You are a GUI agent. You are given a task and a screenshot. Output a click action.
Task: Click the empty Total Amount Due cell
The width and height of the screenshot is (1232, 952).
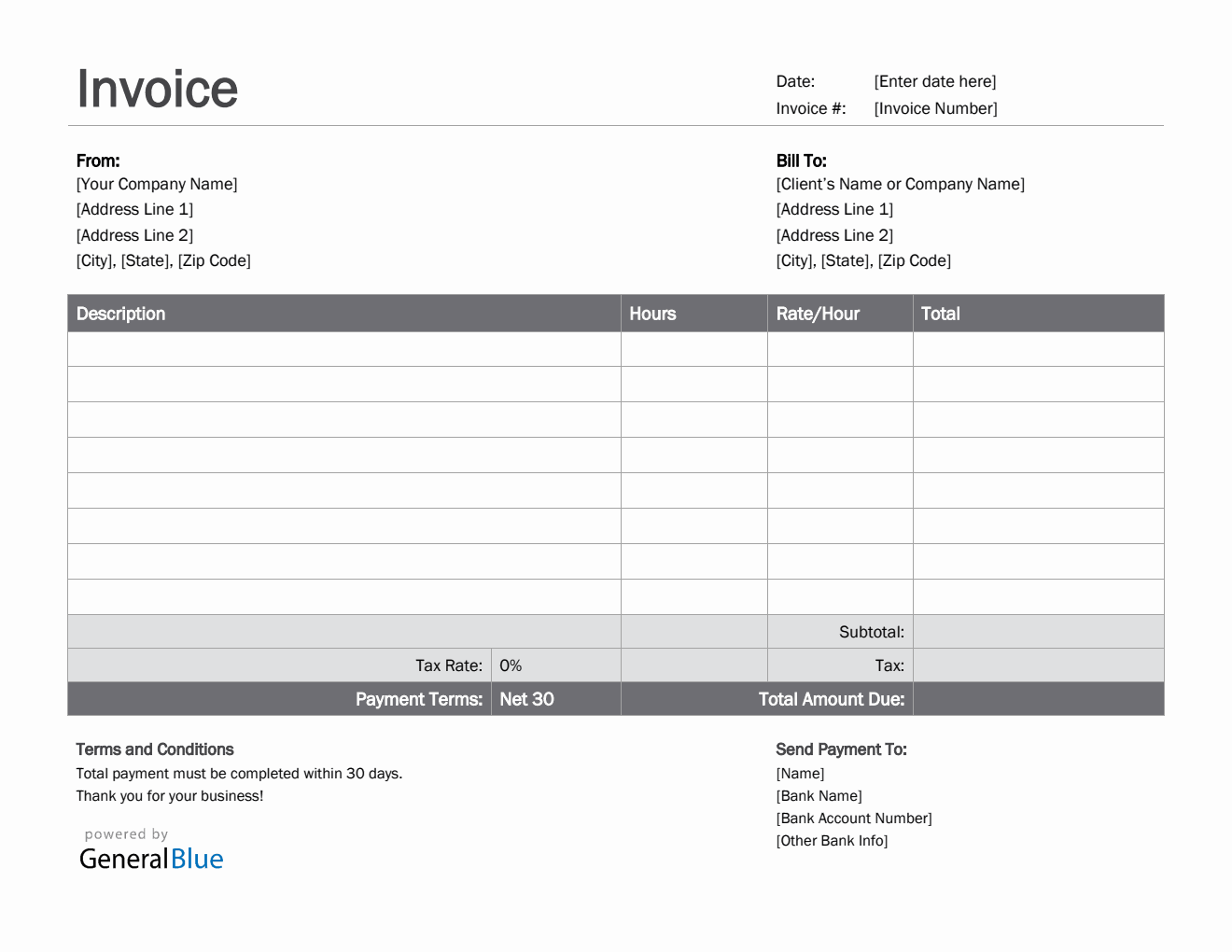point(1038,699)
